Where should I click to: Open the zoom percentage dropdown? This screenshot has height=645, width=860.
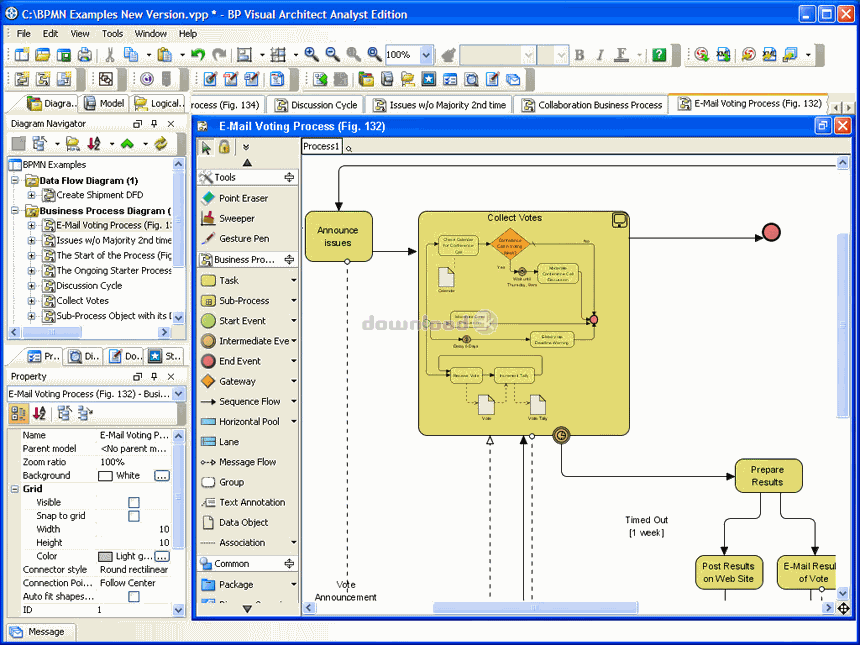pyautogui.click(x=426, y=54)
